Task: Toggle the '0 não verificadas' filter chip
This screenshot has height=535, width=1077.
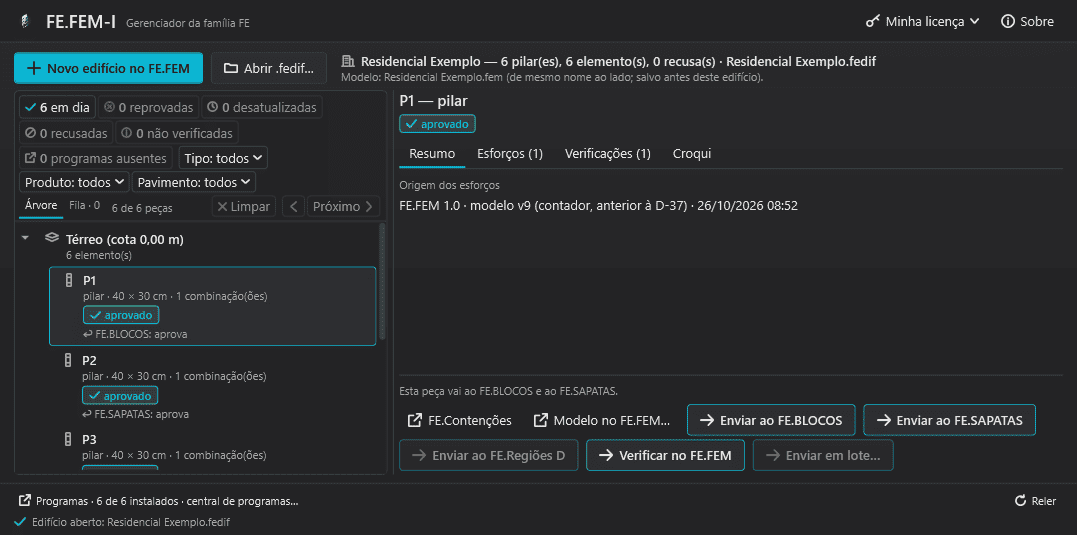Action: point(177,133)
